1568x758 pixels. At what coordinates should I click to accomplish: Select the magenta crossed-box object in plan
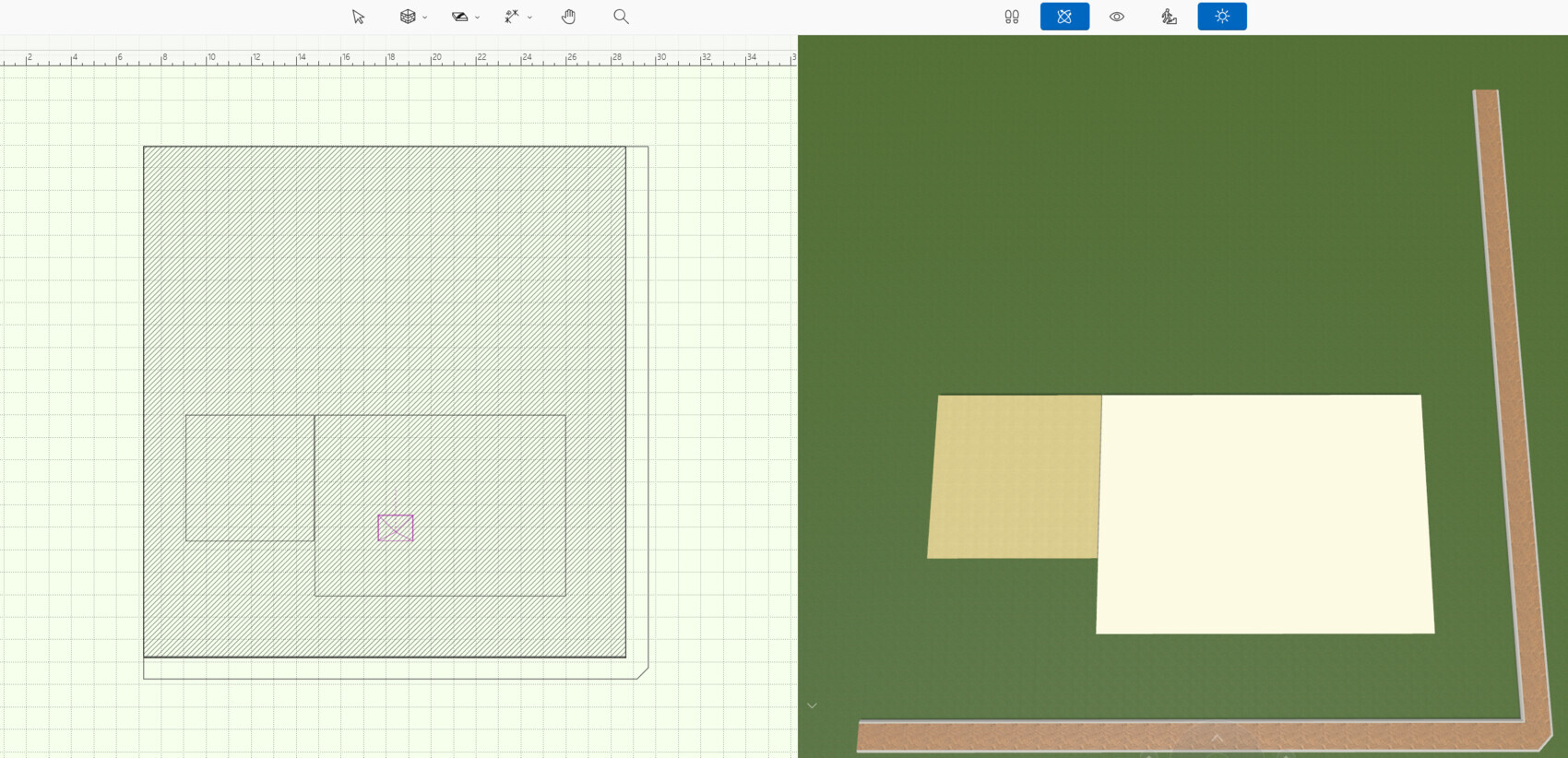coord(396,527)
